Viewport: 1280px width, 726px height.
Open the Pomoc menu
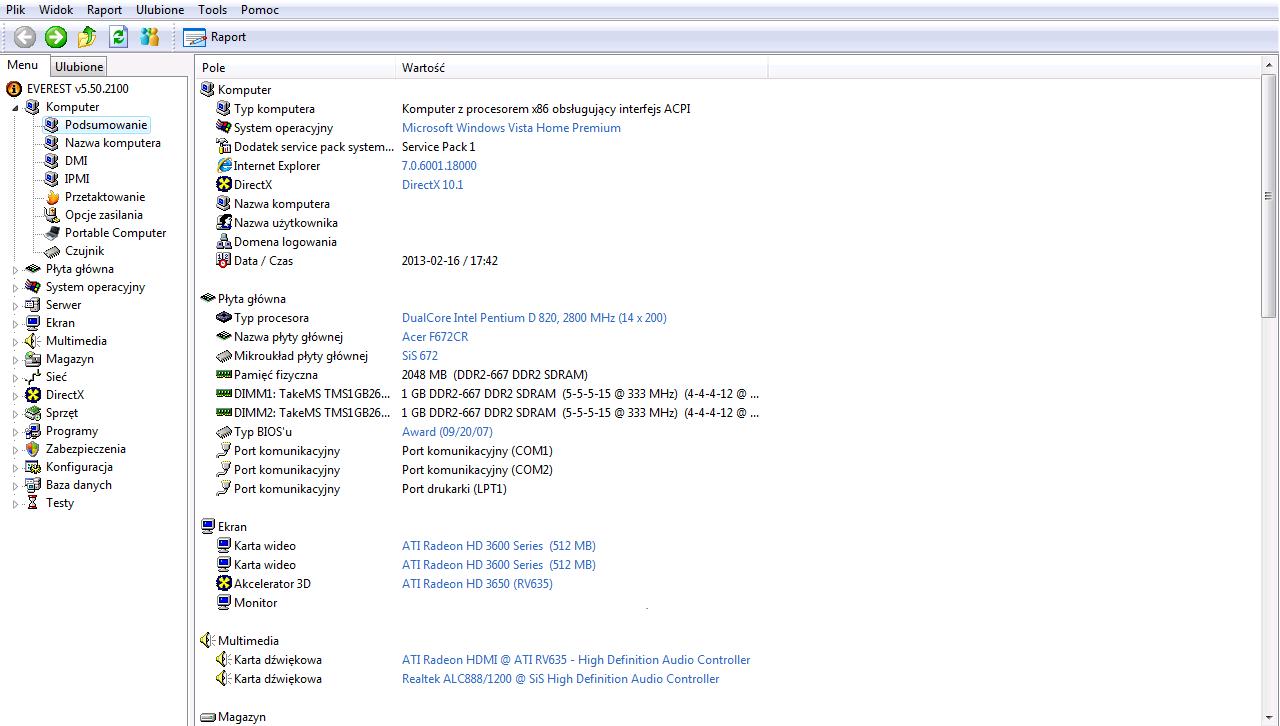point(260,10)
